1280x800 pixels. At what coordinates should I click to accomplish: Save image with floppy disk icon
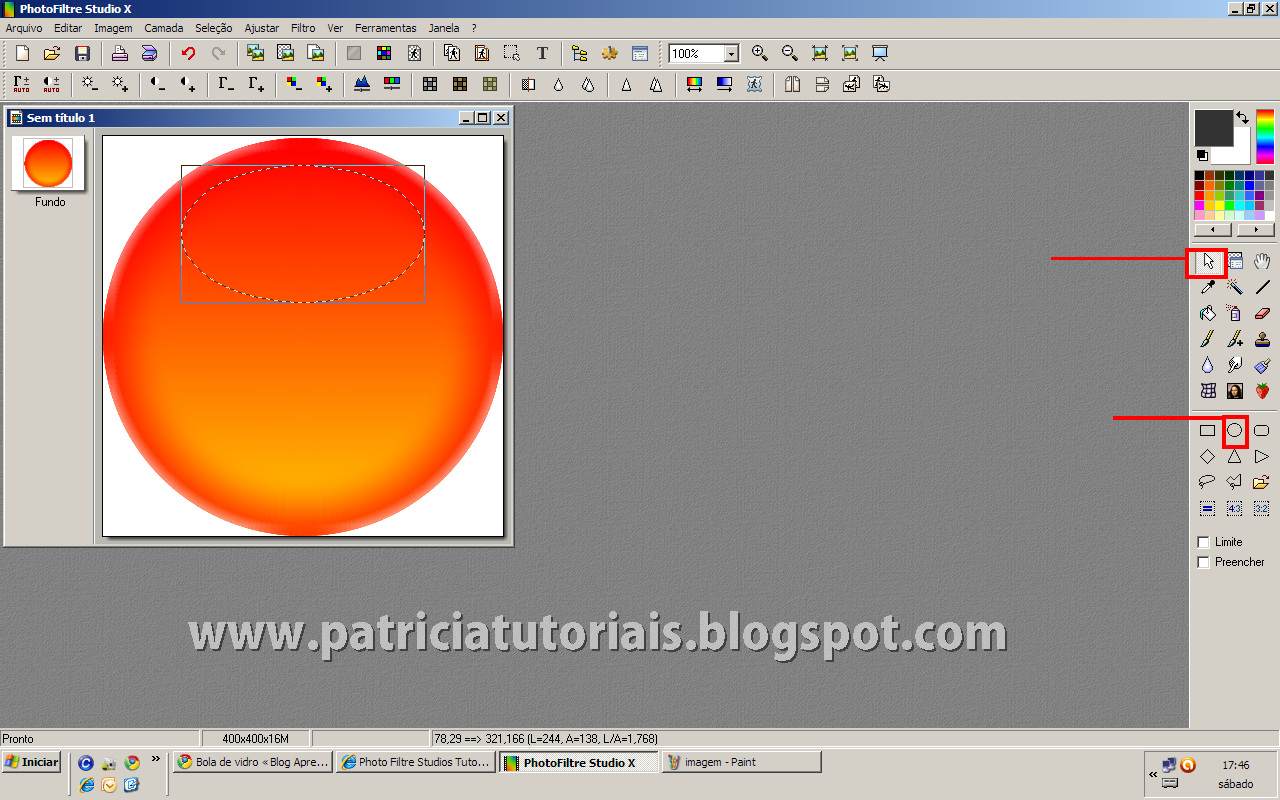82,54
